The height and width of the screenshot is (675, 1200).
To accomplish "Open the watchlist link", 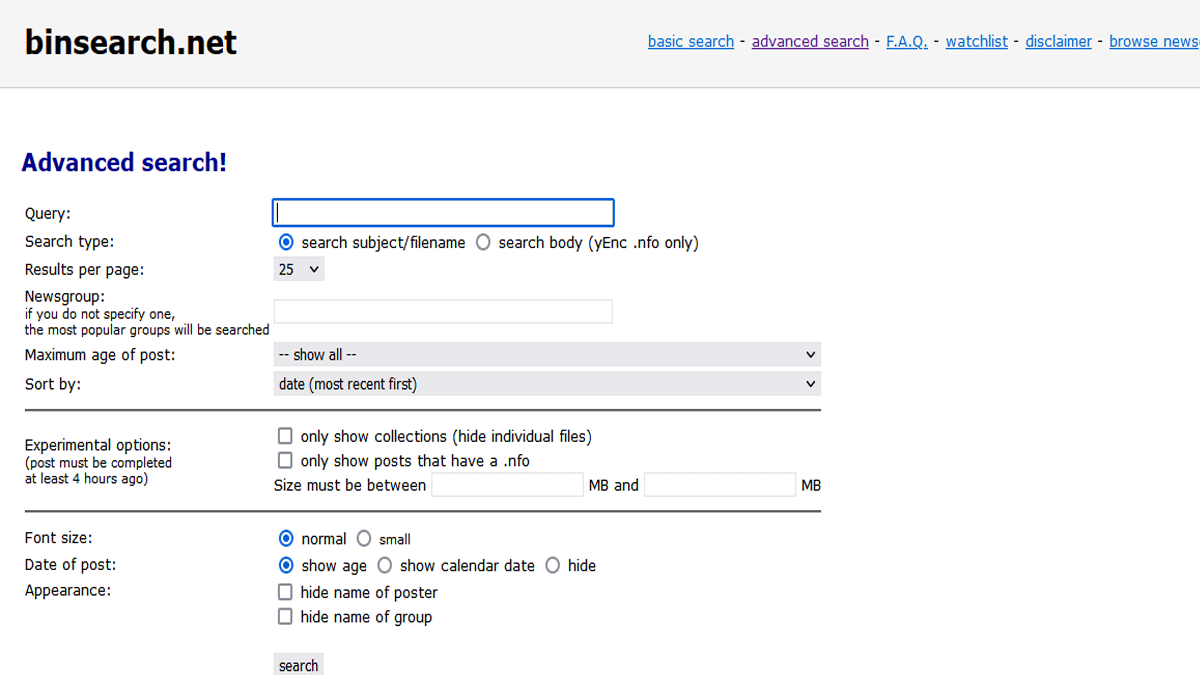I will pos(977,41).
